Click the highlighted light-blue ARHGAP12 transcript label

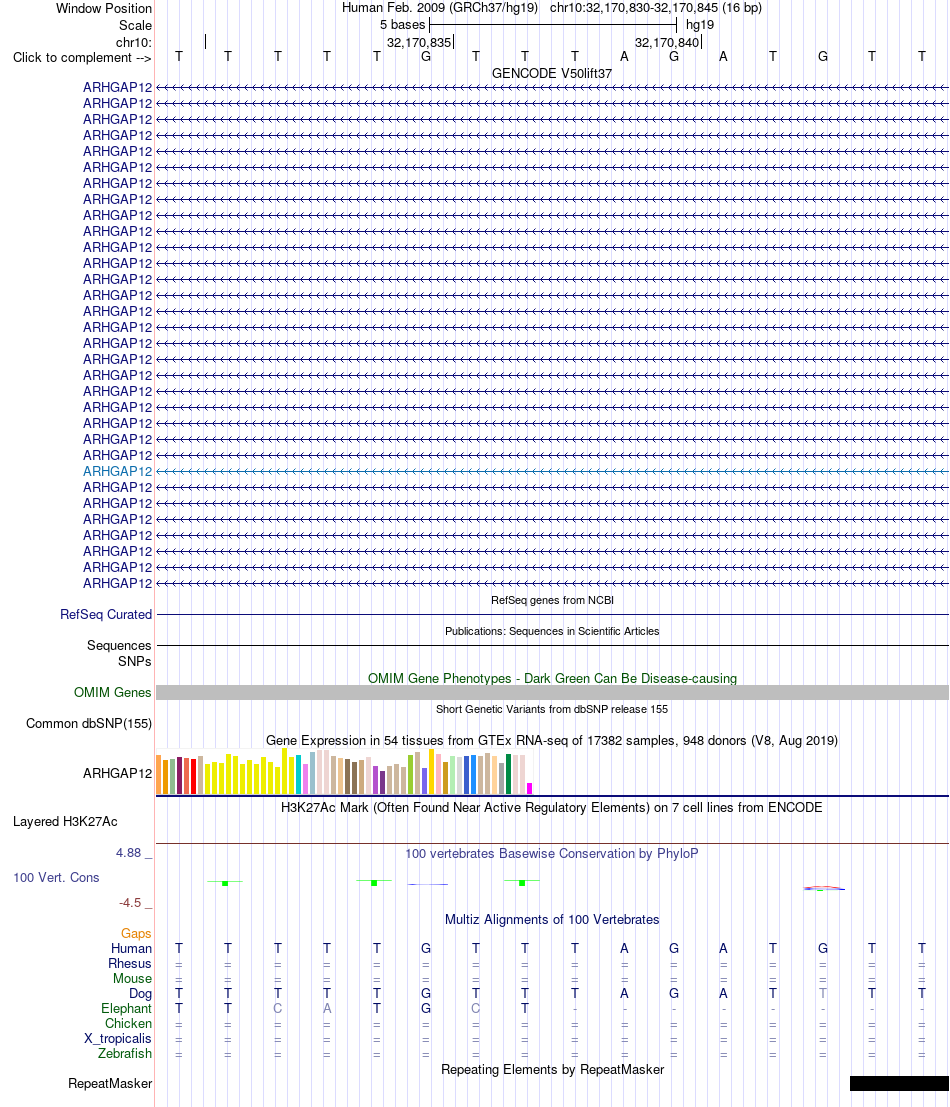117,472
